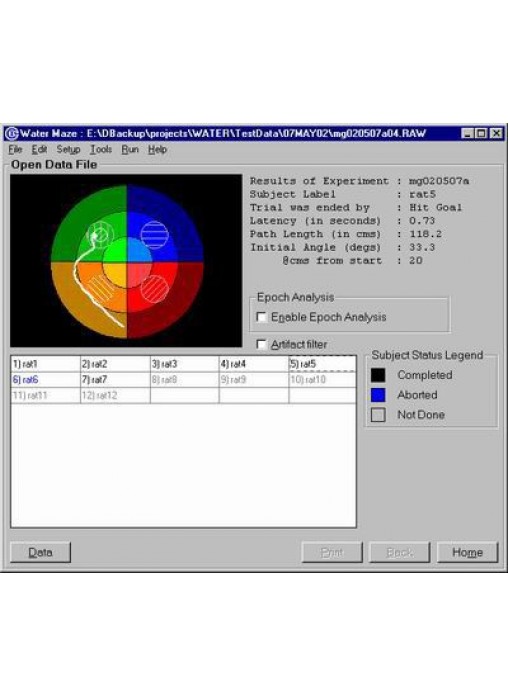Open the Tools menu

101,150
